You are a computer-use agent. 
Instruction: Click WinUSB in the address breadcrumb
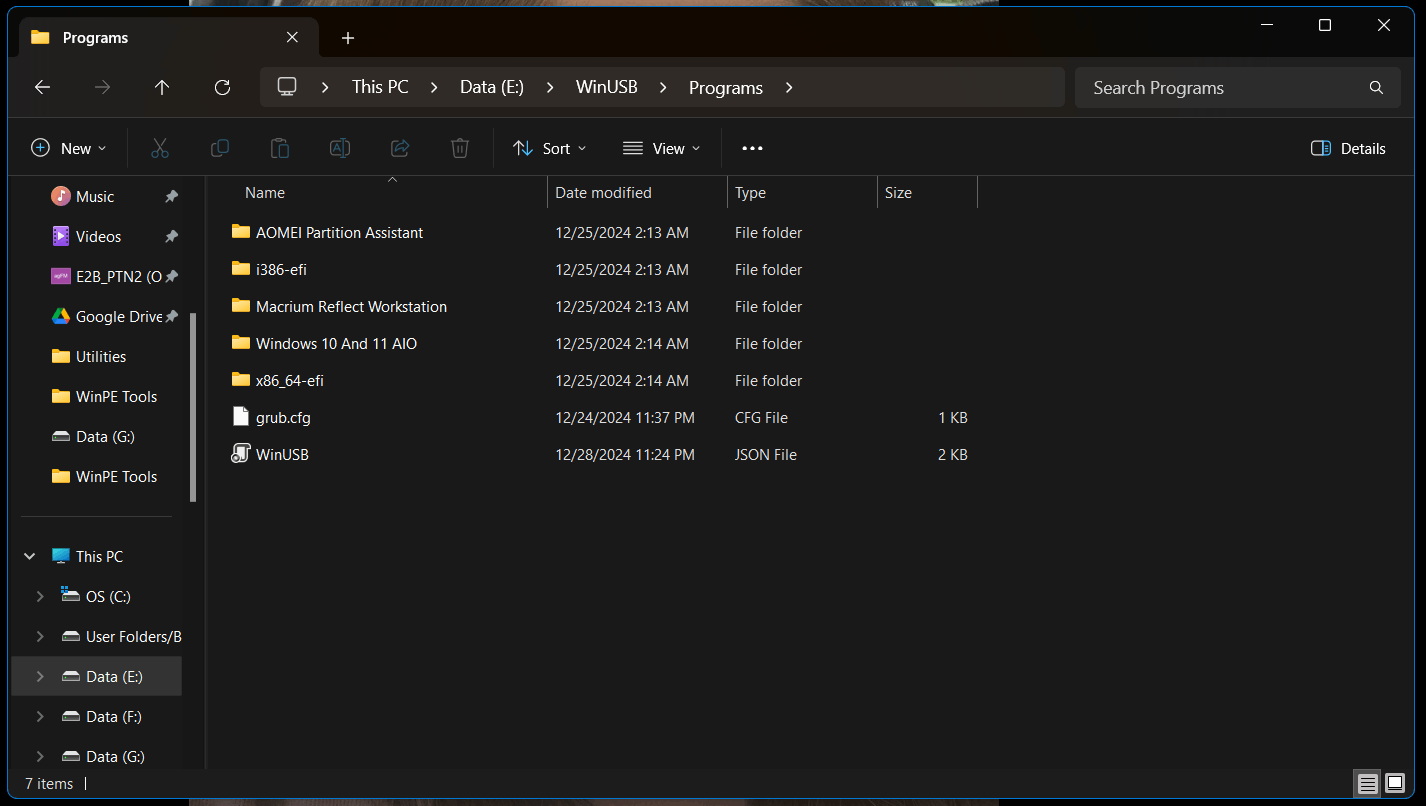[607, 87]
